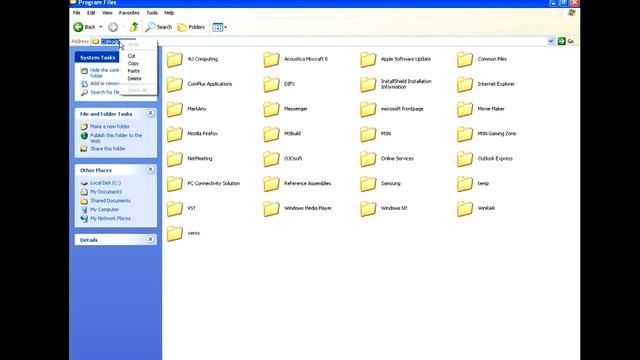Select the Online Services folder
Screen dimensions: 640x360
pyautogui.click(x=387, y=159)
